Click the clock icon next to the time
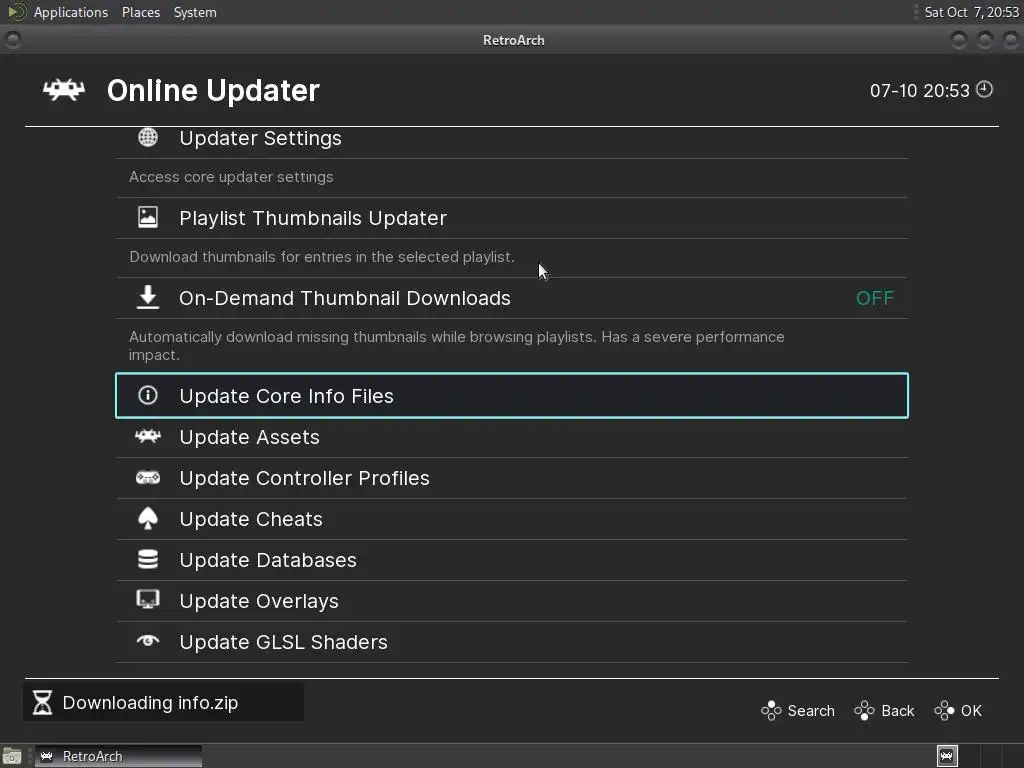This screenshot has width=1024, height=768. point(984,89)
